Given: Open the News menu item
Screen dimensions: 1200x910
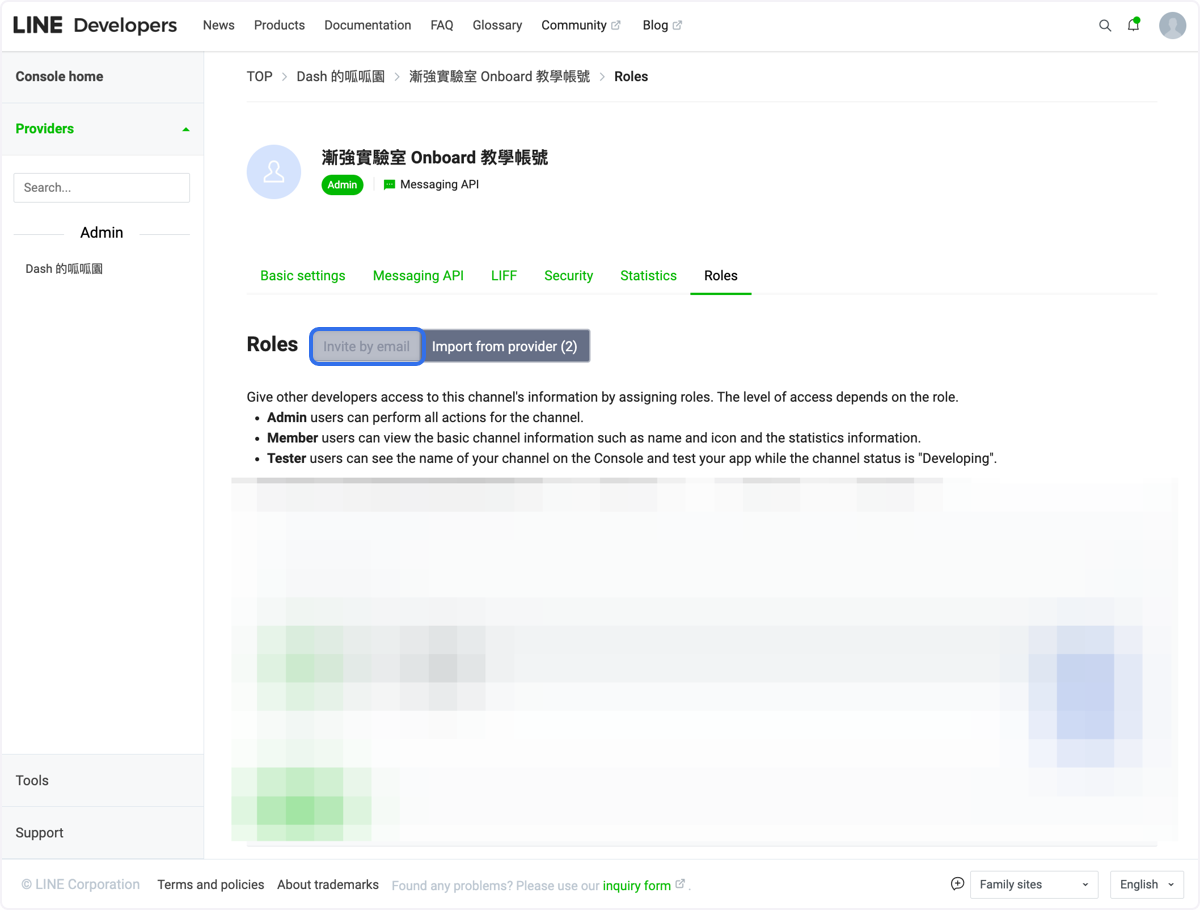Looking at the screenshot, I should (219, 25).
